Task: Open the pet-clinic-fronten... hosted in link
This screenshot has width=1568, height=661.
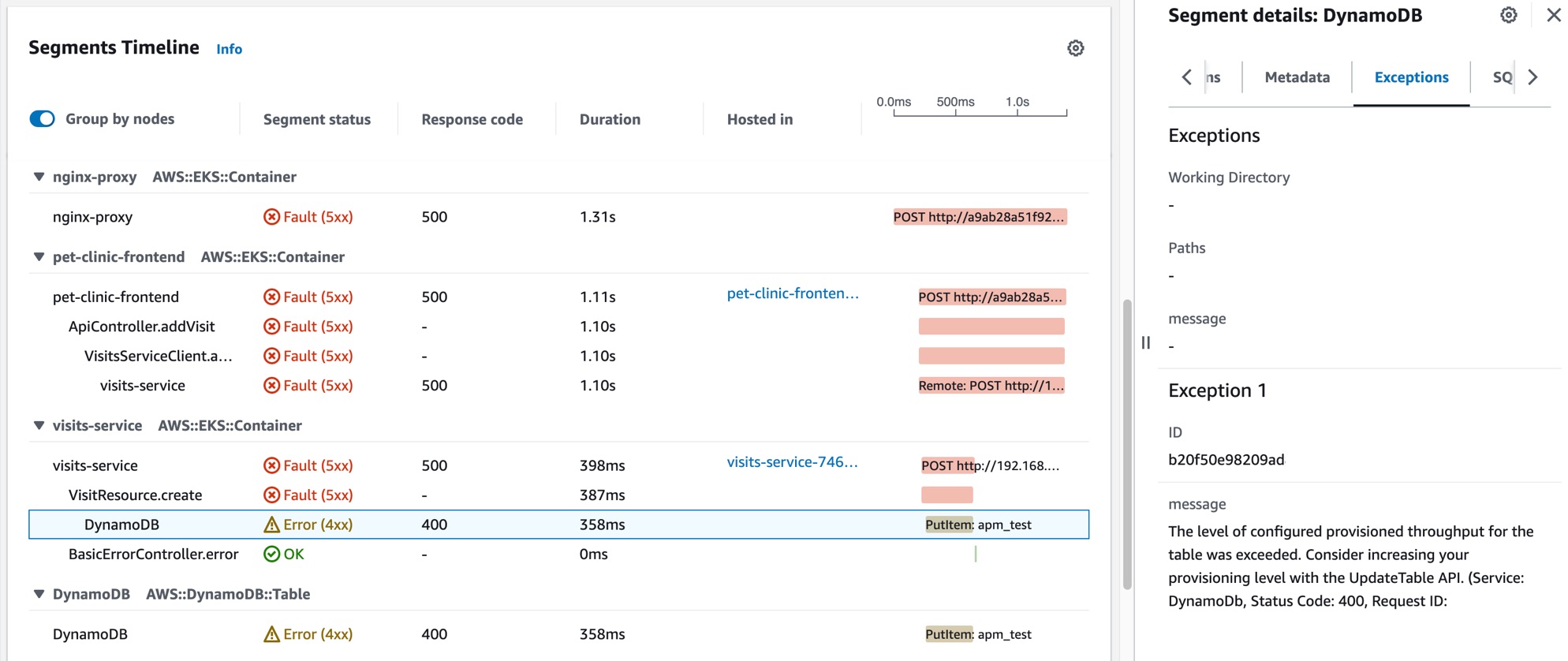Action: click(x=792, y=293)
